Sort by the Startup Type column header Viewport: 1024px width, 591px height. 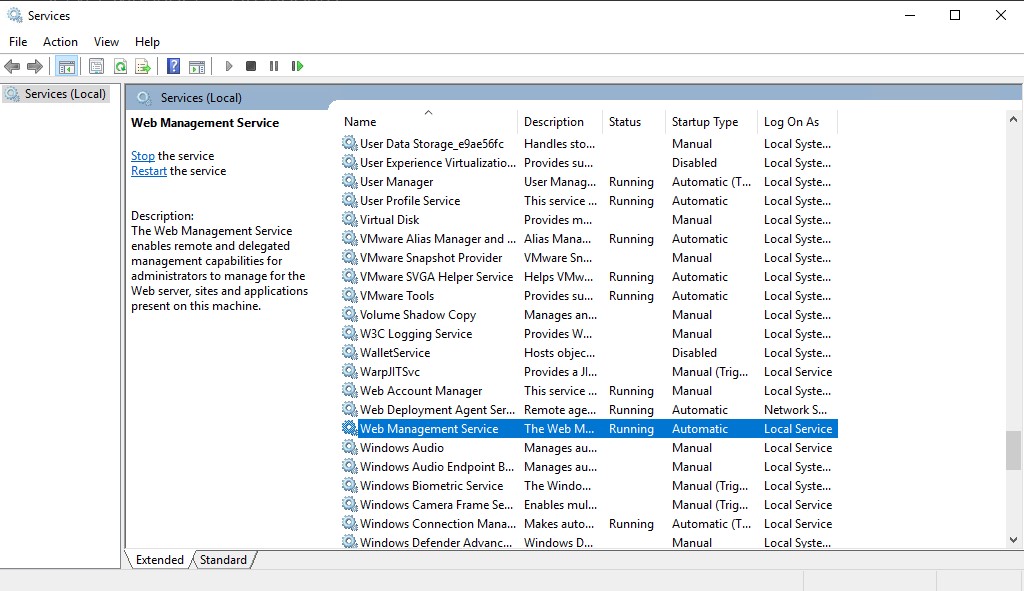coord(712,122)
